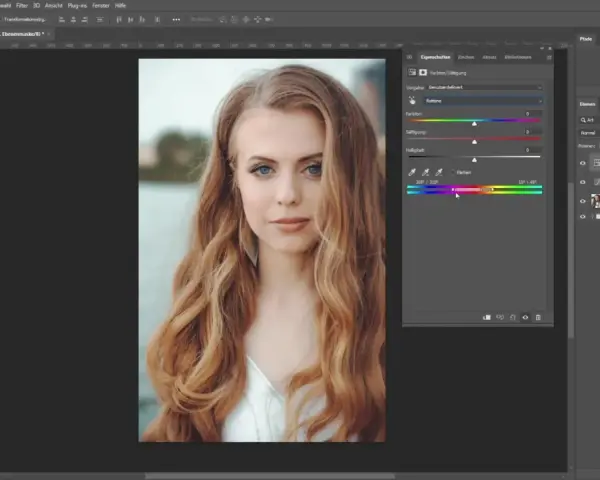This screenshot has width=600, height=480.
Task: Open the Filter menu
Action: click(22, 5)
